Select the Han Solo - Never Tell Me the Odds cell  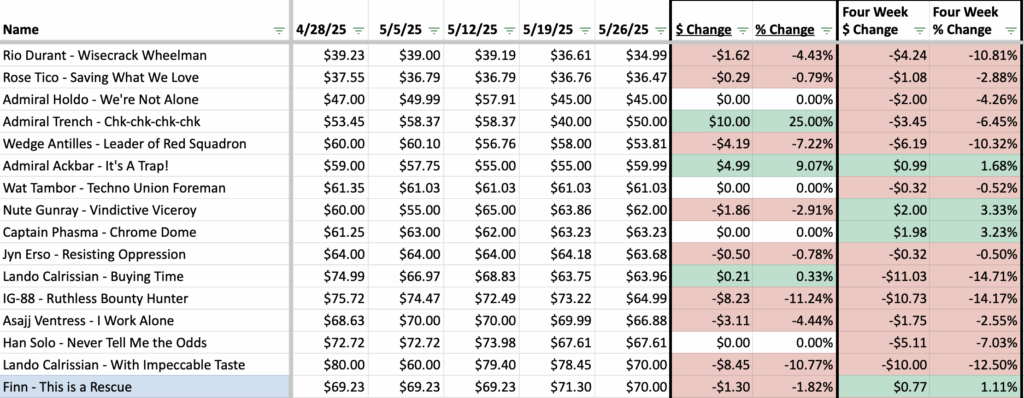(x=145, y=342)
